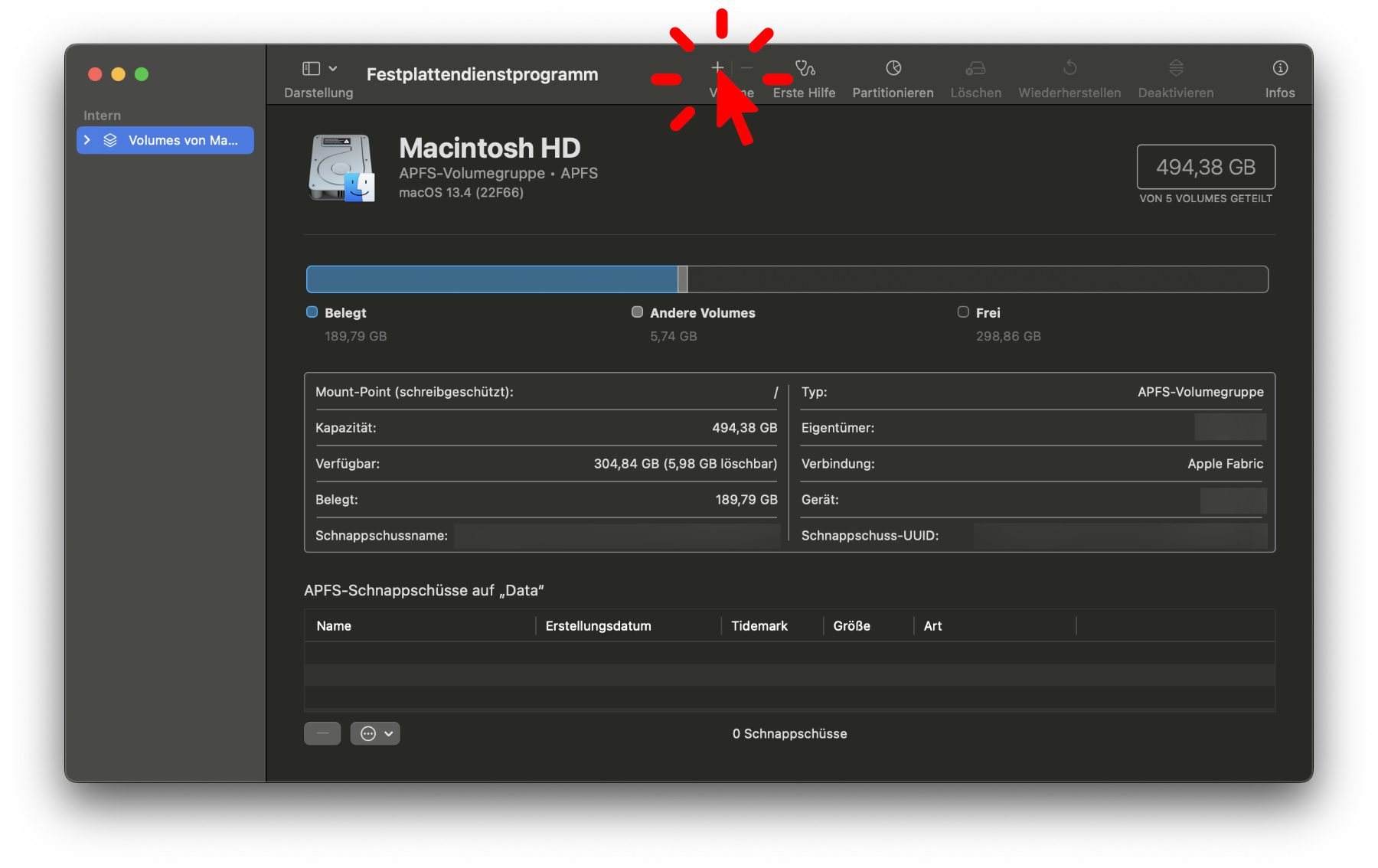This screenshot has width=1378, height=868.
Task: Expand the Volumes von Macintosh HD item
Action: 87,140
